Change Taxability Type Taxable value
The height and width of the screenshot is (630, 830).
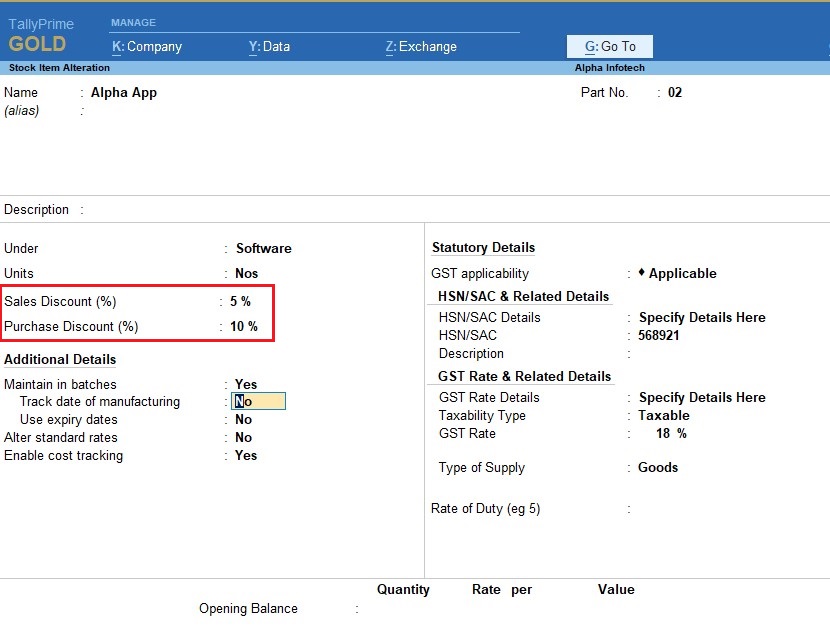click(664, 416)
